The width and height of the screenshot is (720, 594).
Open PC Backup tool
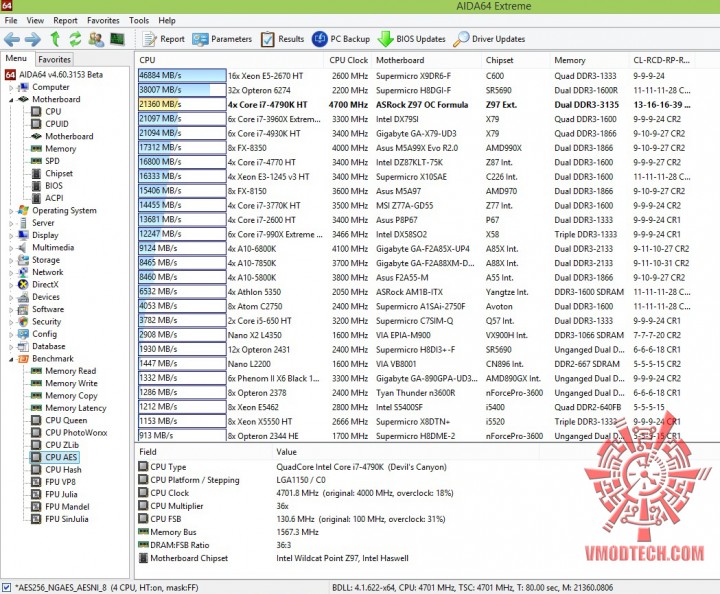point(340,39)
